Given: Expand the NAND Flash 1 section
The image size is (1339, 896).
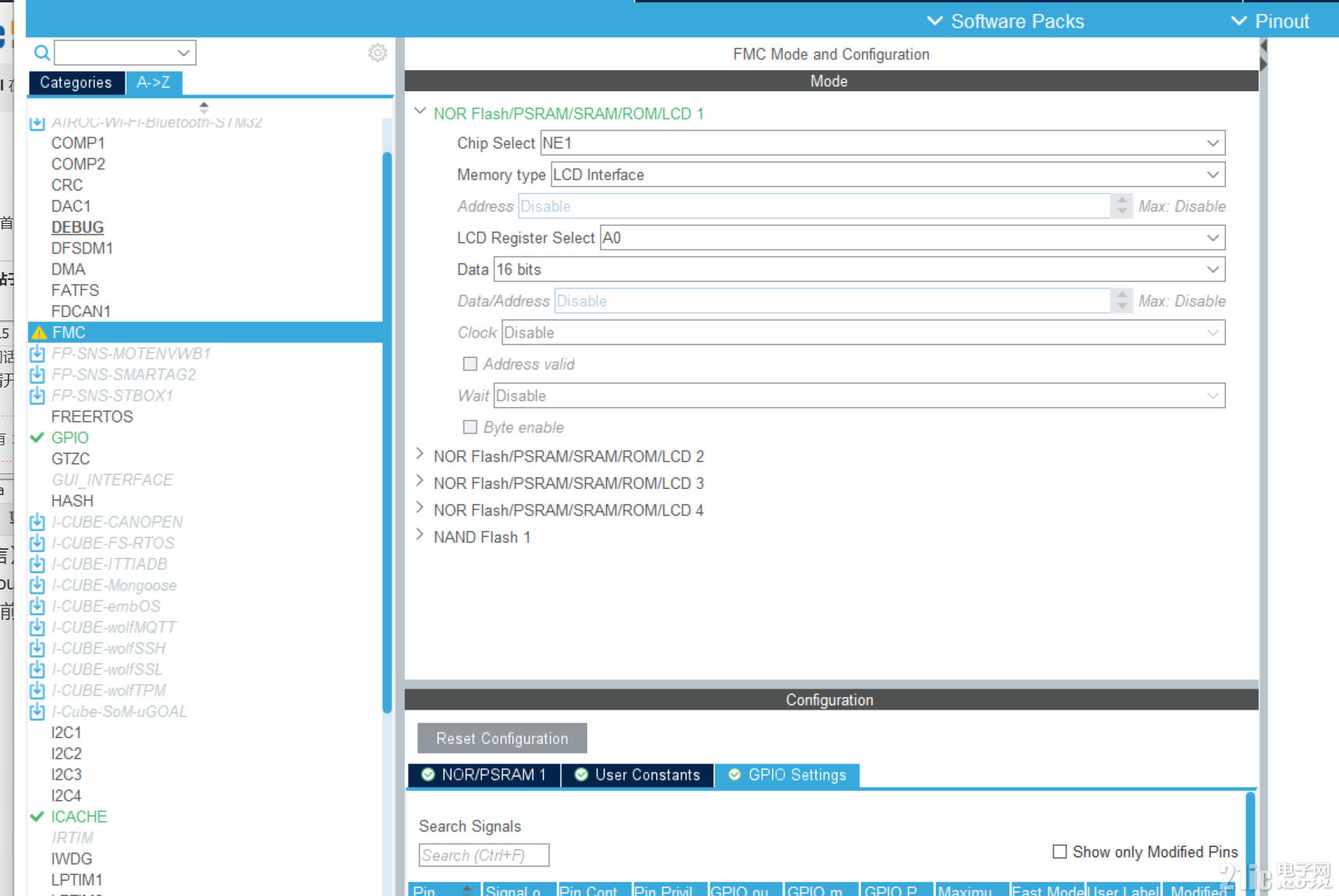Looking at the screenshot, I should tap(420, 536).
